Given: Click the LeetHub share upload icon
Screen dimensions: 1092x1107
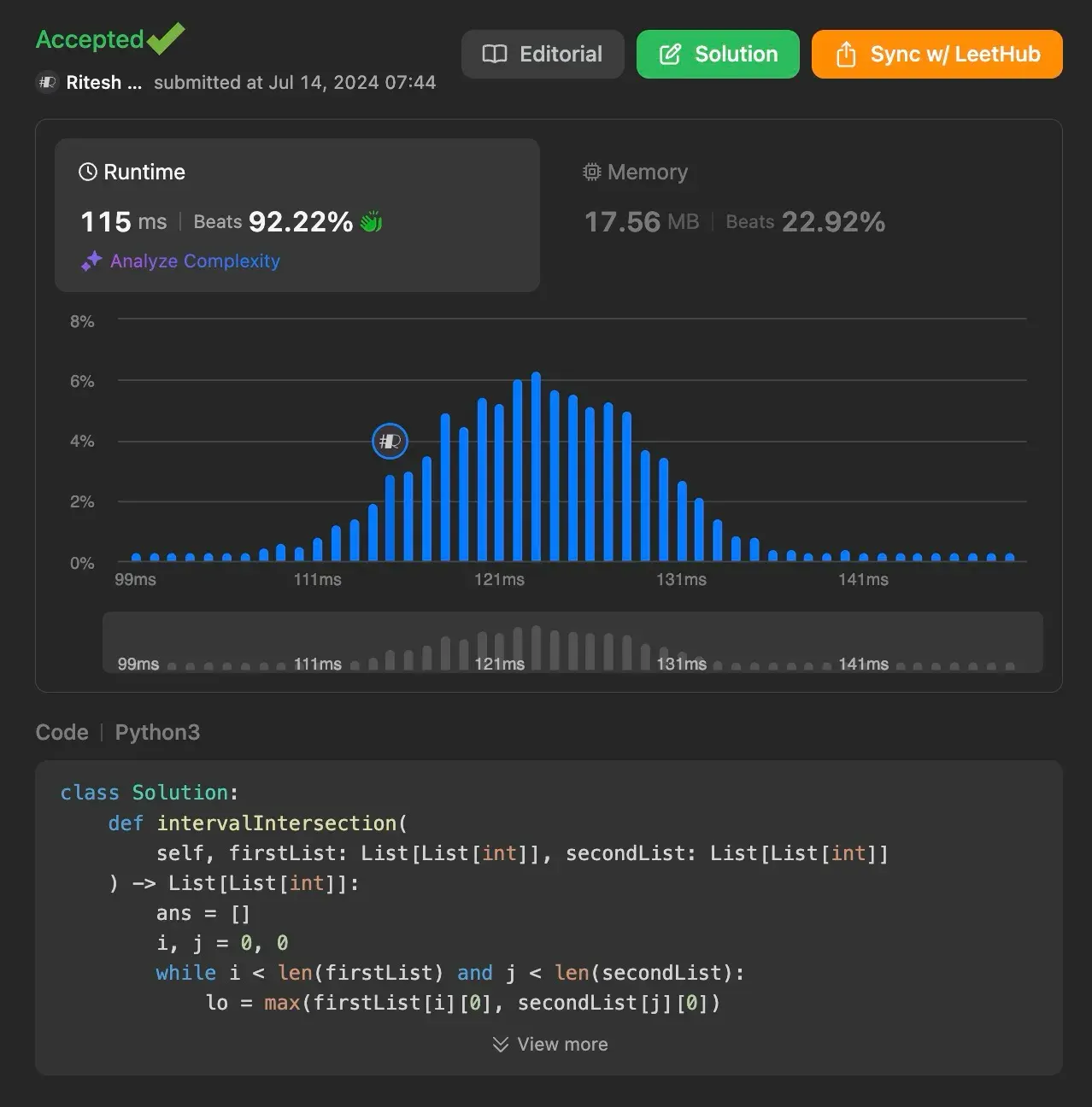Looking at the screenshot, I should click(x=846, y=54).
